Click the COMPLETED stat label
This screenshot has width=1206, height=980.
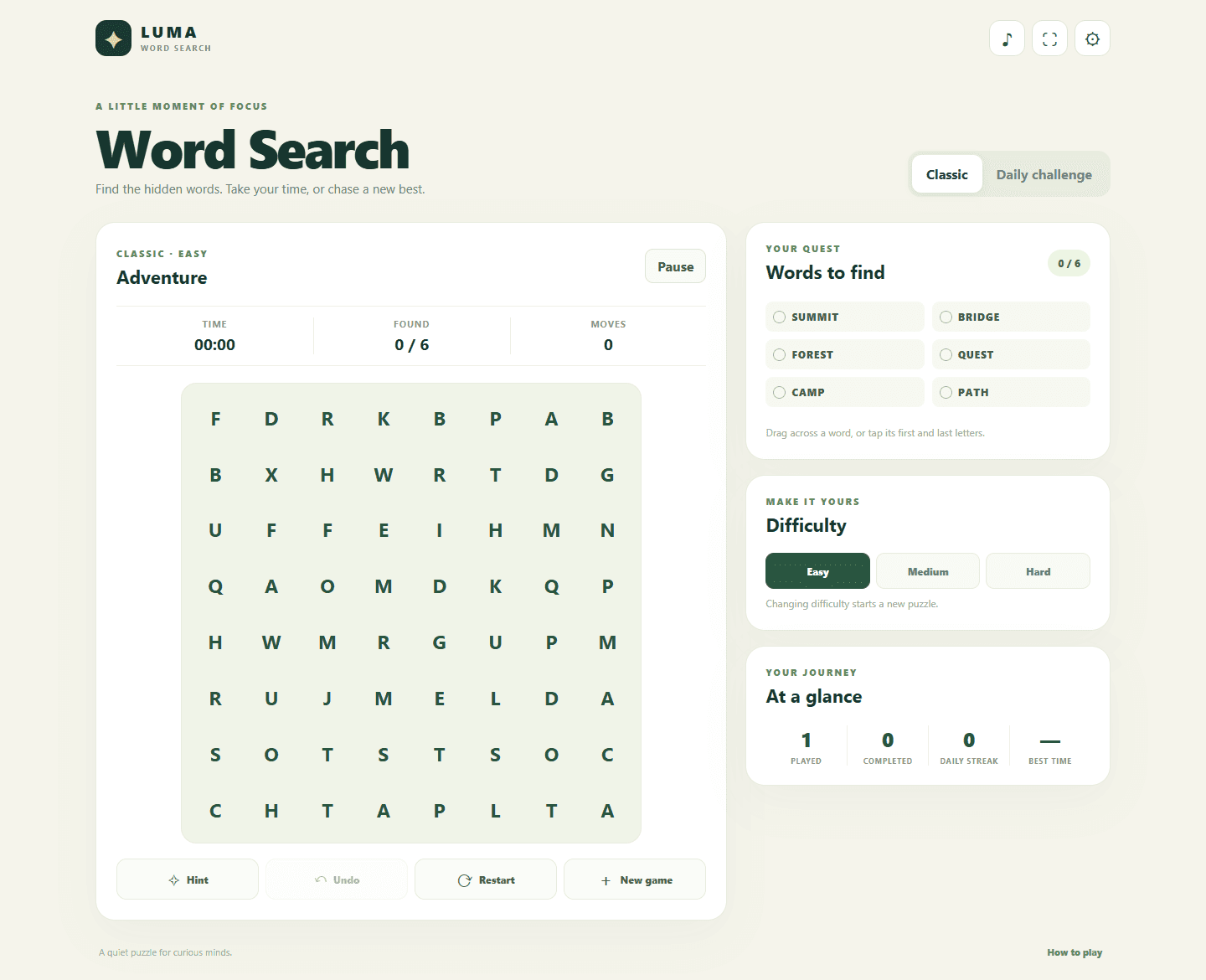pyautogui.click(x=888, y=761)
